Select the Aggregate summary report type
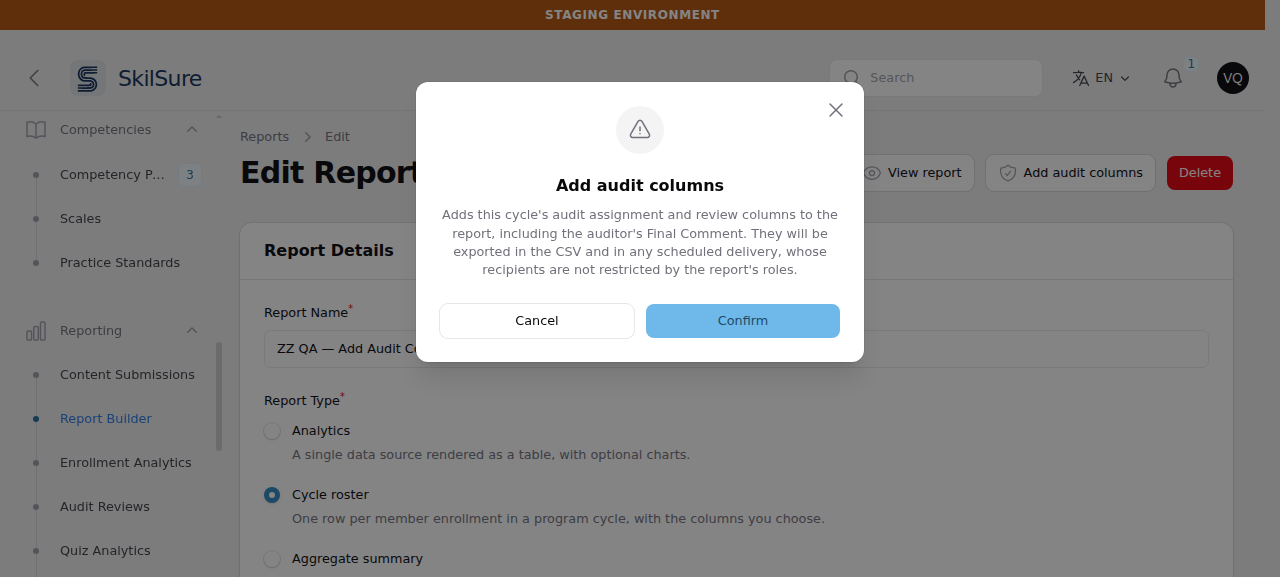 click(272, 559)
